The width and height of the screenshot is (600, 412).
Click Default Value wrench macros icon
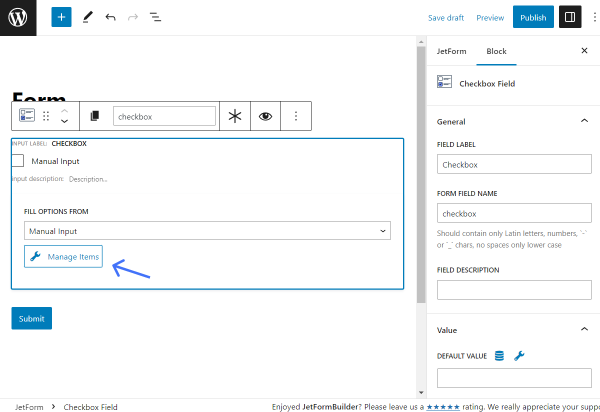pyautogui.click(x=519, y=356)
